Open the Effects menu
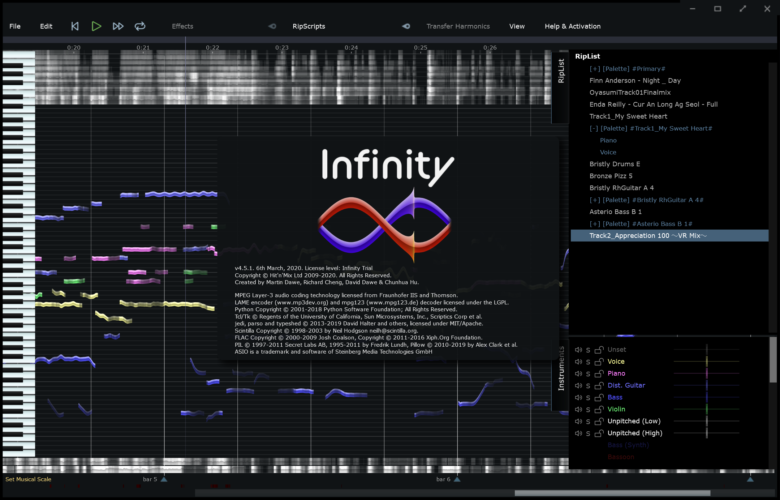780x500 pixels. click(182, 26)
